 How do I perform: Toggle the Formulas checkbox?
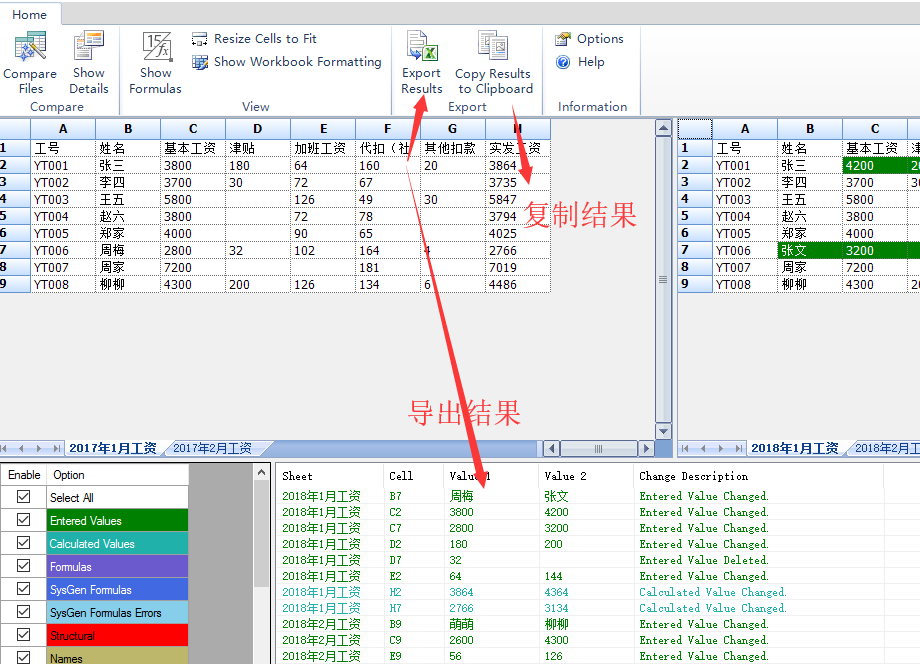pos(23,565)
